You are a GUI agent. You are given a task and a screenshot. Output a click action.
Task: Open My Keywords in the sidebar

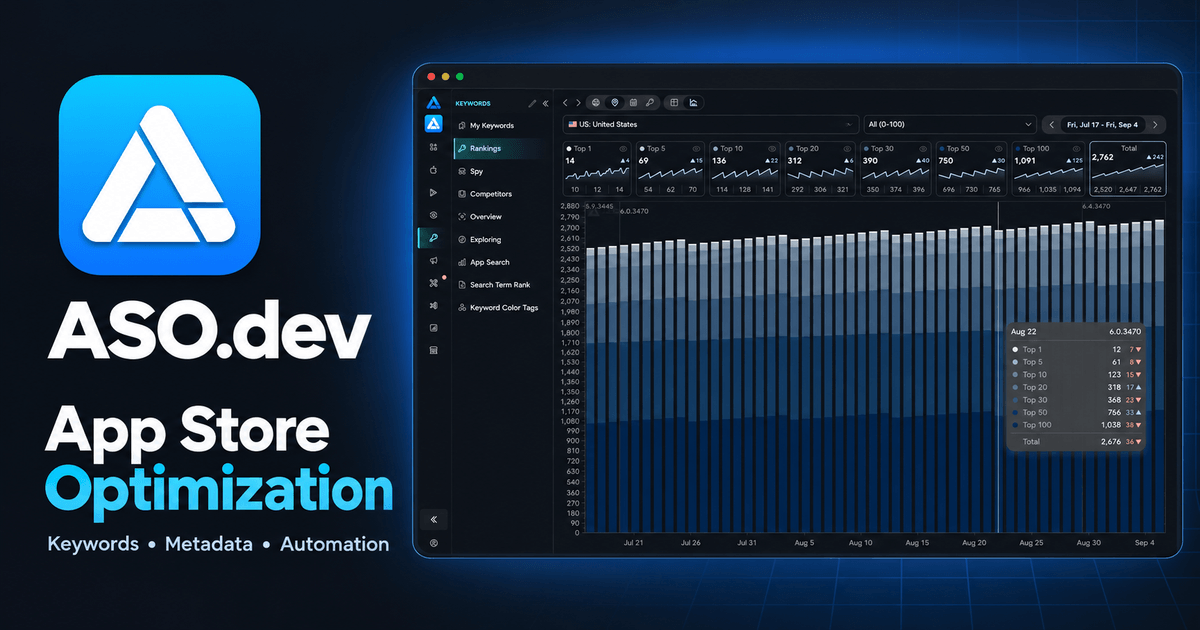tap(502, 125)
